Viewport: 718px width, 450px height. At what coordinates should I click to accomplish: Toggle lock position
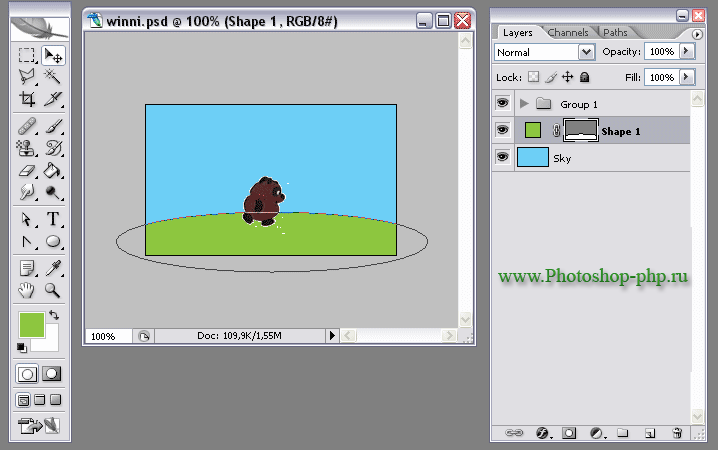[x=567, y=76]
